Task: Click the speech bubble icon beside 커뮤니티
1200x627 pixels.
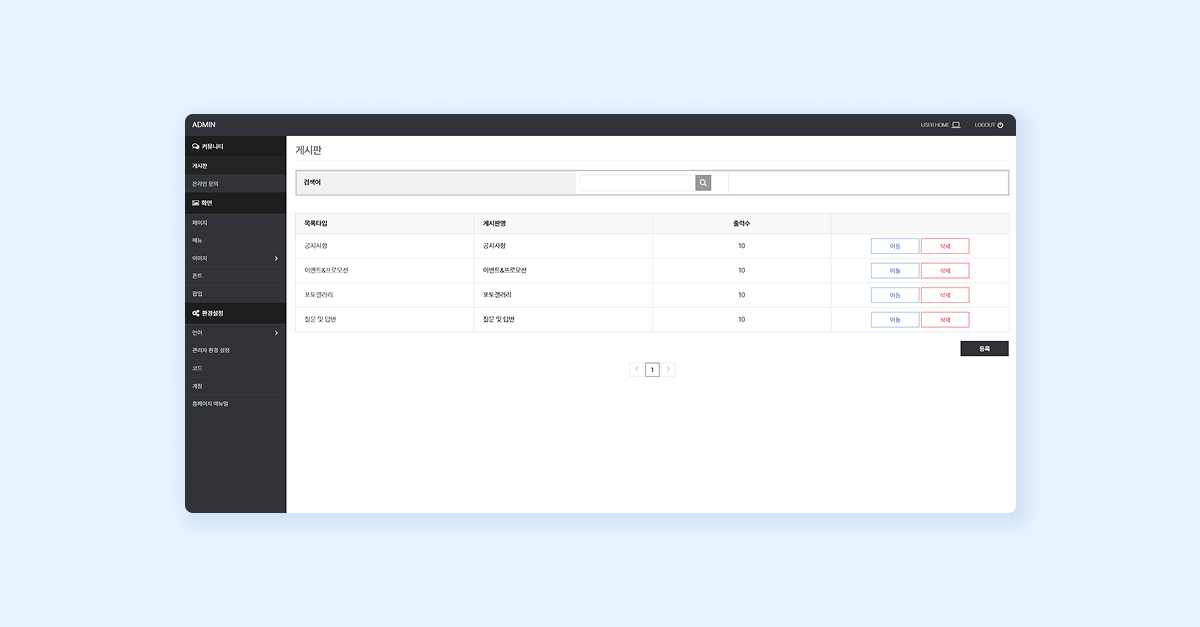Action: [195, 146]
